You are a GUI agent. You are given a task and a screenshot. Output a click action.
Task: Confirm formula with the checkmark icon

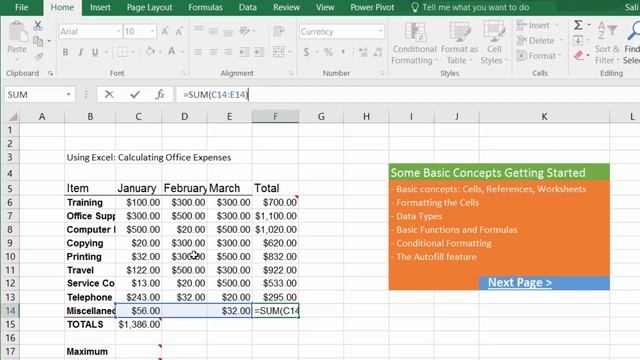pos(135,95)
